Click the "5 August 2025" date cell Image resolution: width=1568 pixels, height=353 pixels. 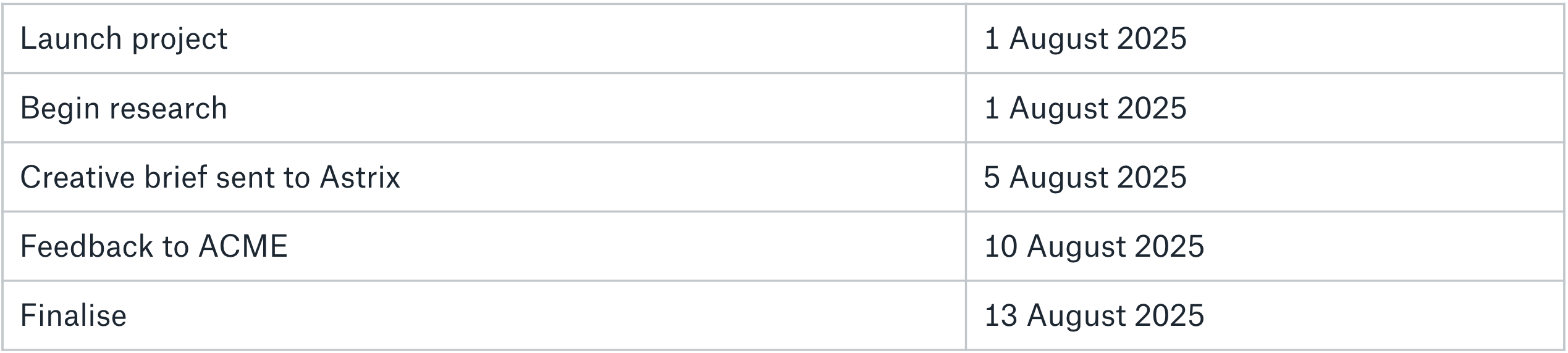point(1265,176)
